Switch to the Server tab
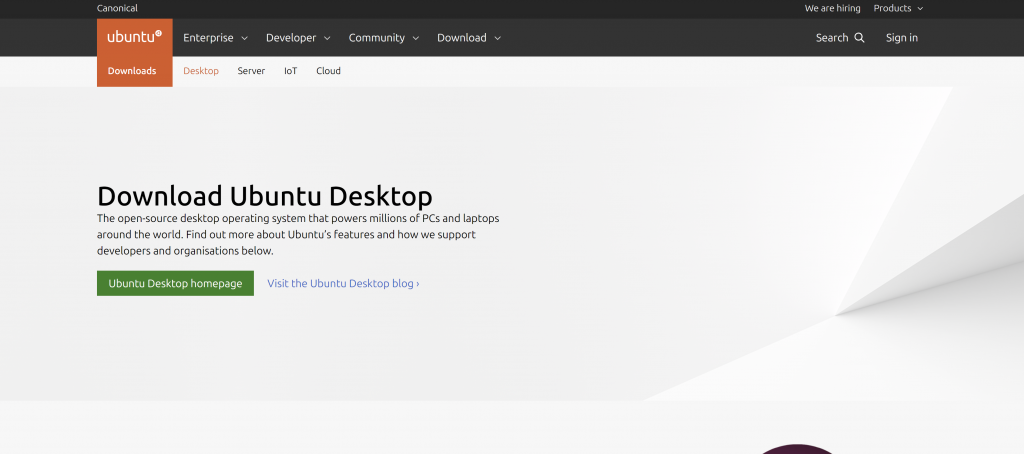Image resolution: width=1024 pixels, height=454 pixels. point(251,71)
